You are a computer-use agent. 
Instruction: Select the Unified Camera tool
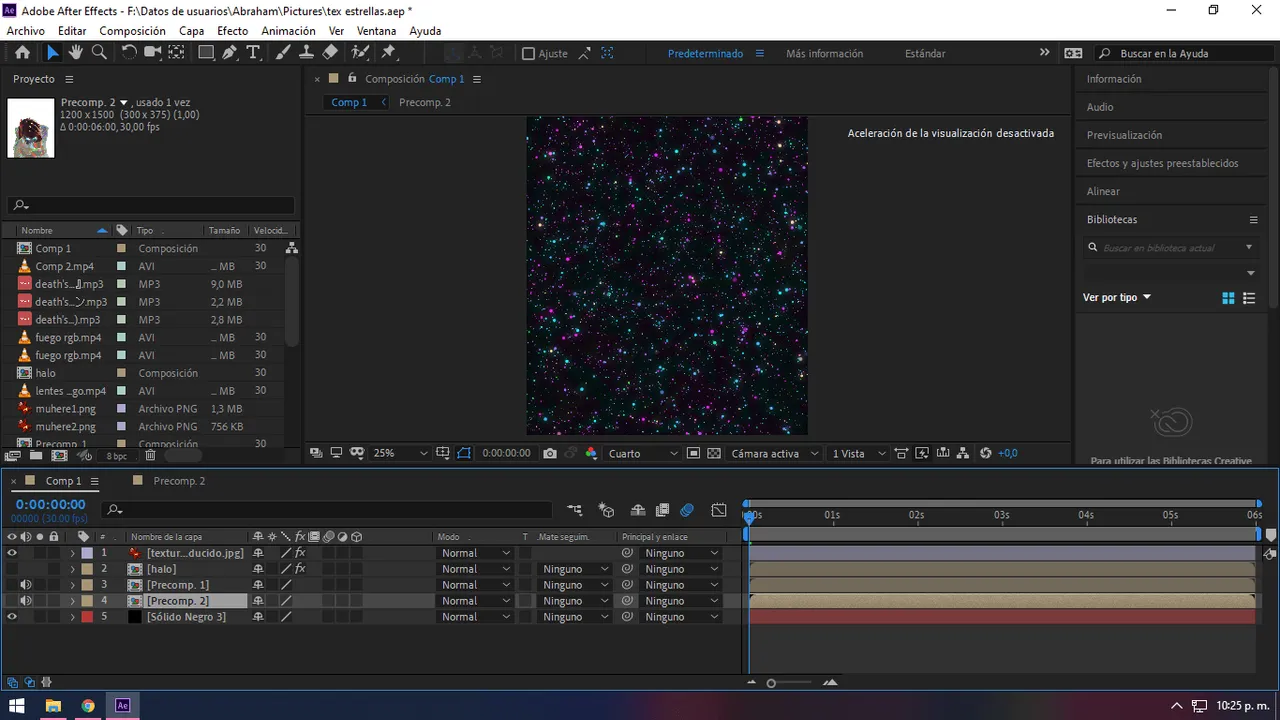click(x=153, y=53)
